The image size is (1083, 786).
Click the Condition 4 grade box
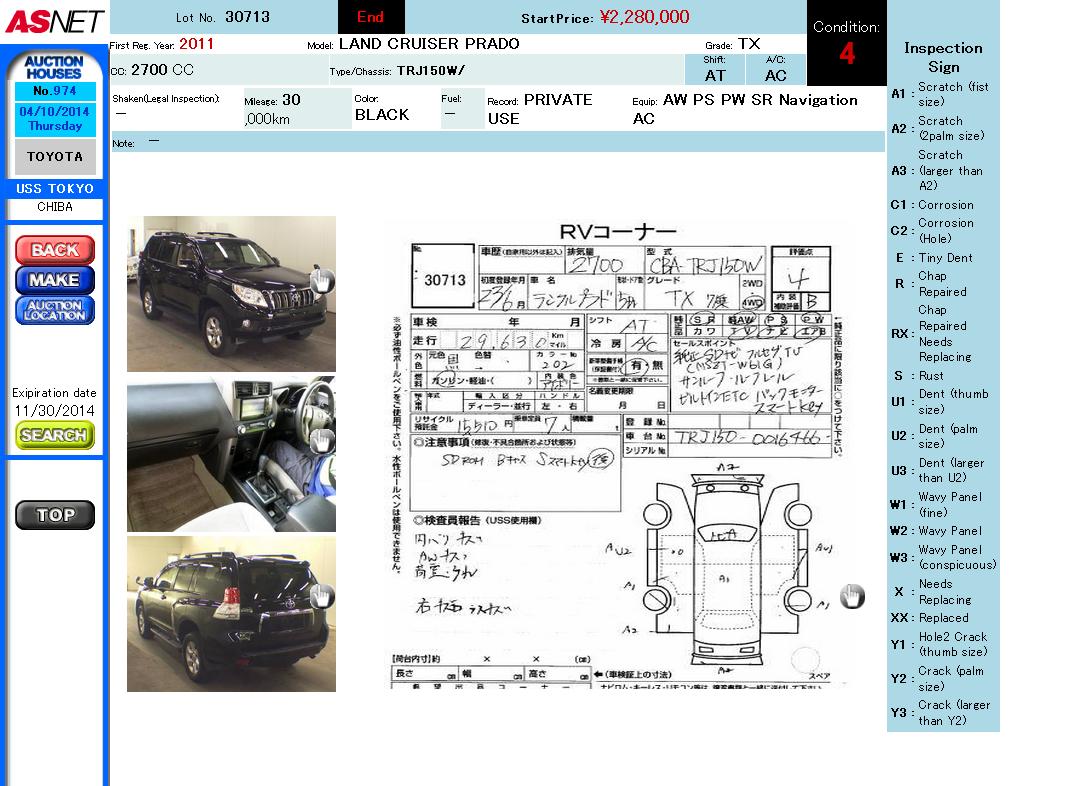pyautogui.click(x=846, y=44)
